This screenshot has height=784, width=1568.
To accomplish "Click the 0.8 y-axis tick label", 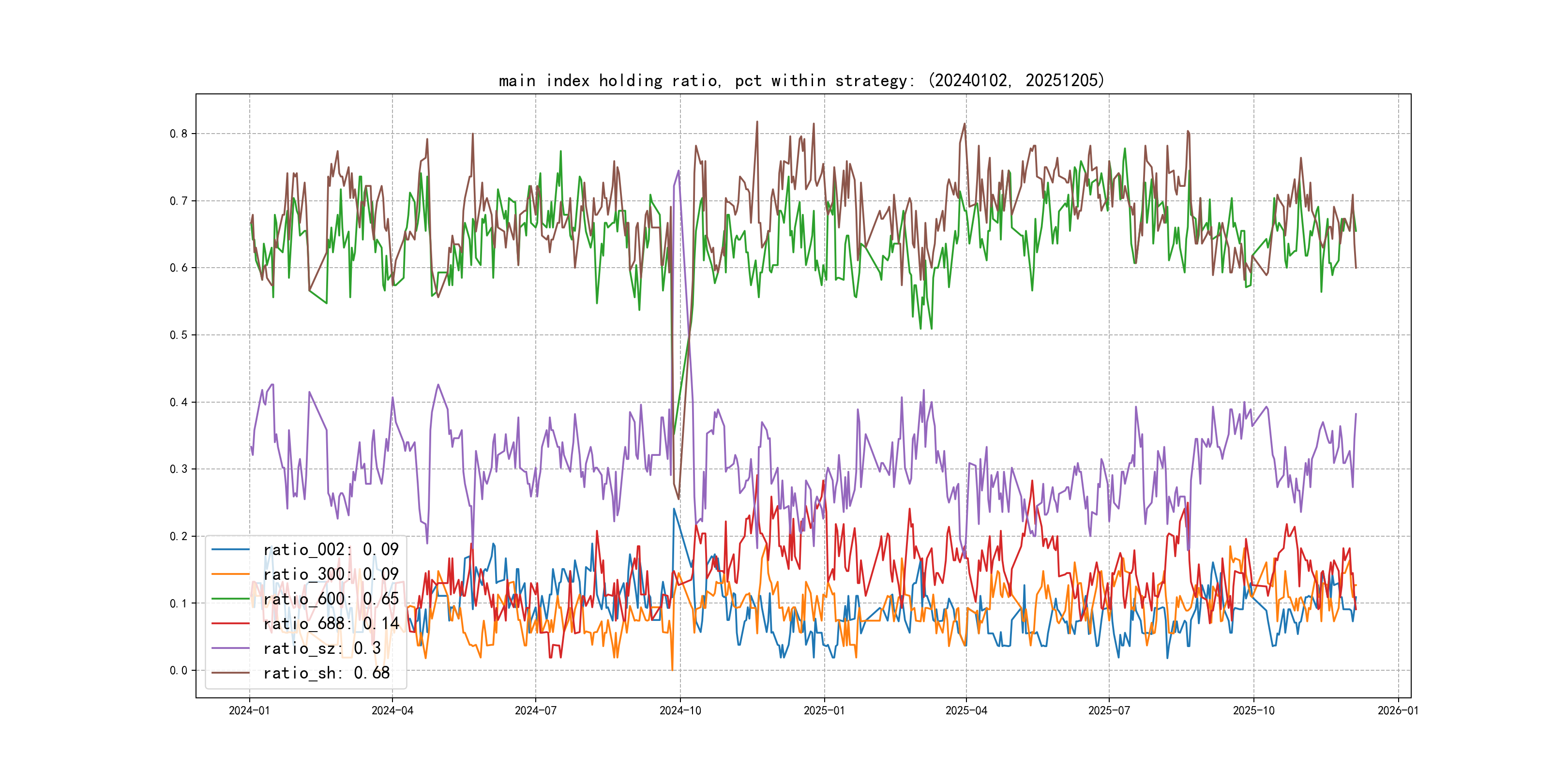I will pyautogui.click(x=179, y=134).
